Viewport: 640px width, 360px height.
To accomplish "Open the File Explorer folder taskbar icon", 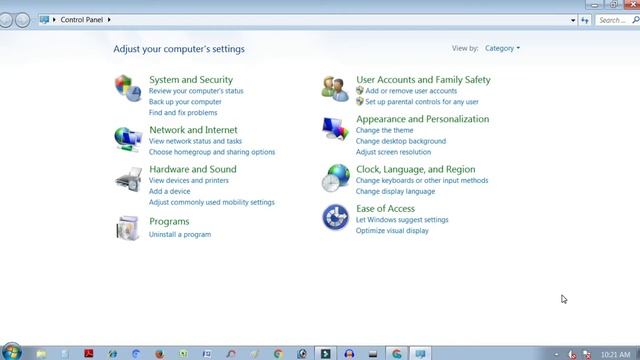I will point(41,354).
